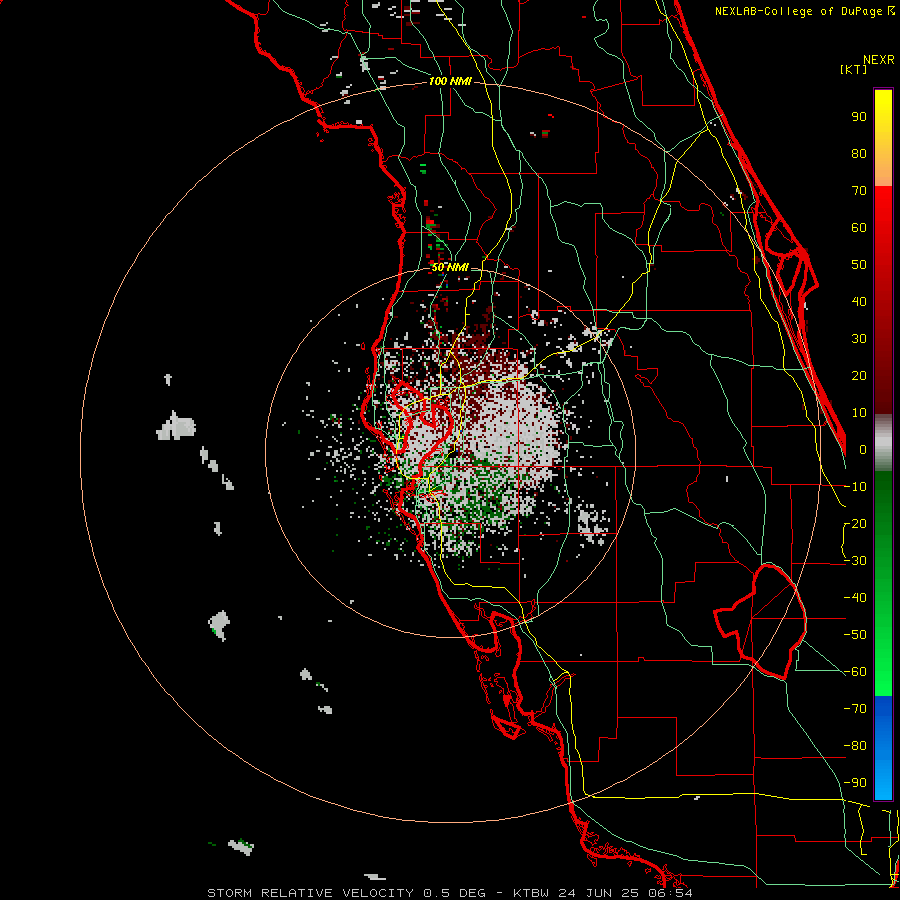The height and width of the screenshot is (900, 900).
Task: Click the positive 90 knot scale label
Action: 859,117
